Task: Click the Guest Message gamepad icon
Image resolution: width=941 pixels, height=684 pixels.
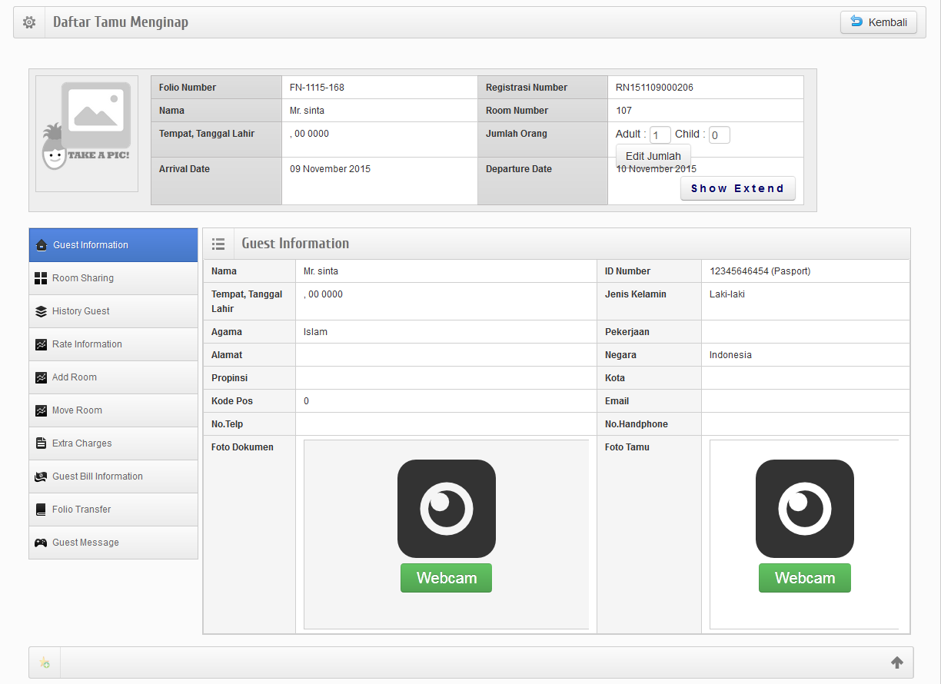Action: click(x=41, y=543)
